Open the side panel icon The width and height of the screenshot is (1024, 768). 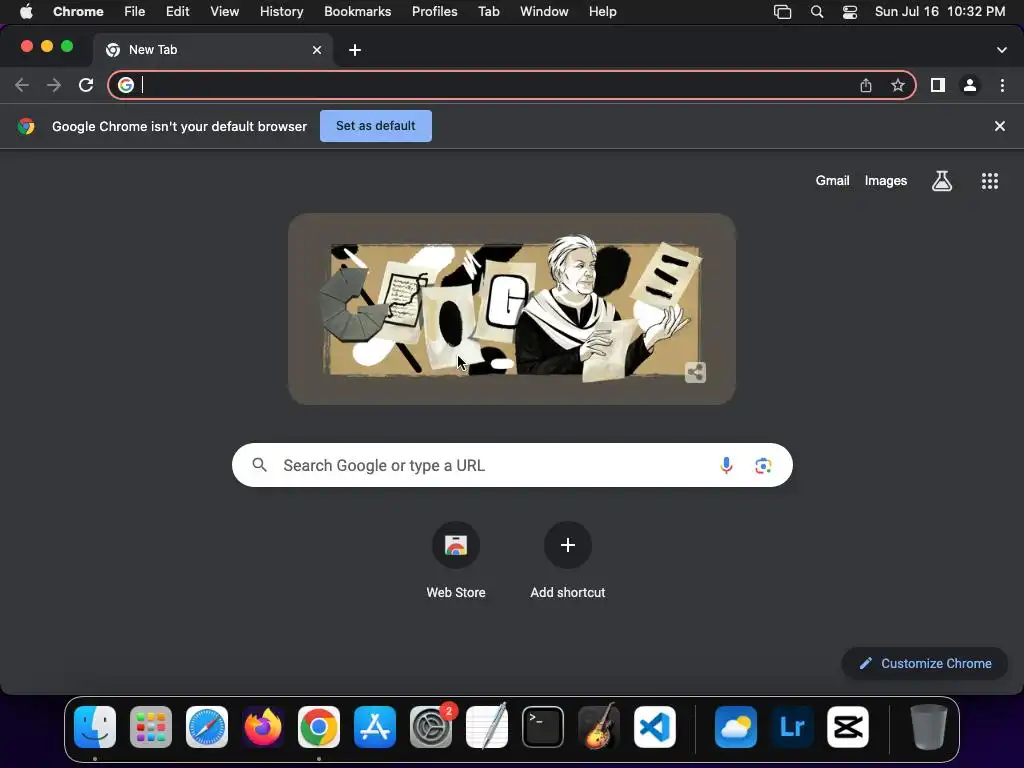(x=938, y=85)
